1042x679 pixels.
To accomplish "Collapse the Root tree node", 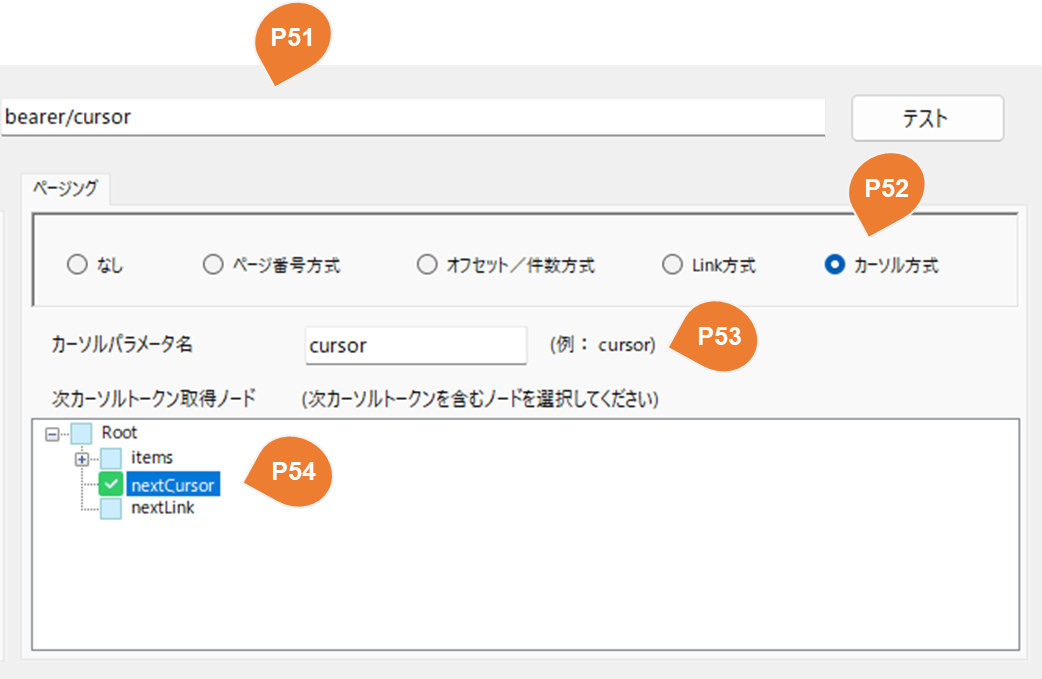I will (x=52, y=435).
